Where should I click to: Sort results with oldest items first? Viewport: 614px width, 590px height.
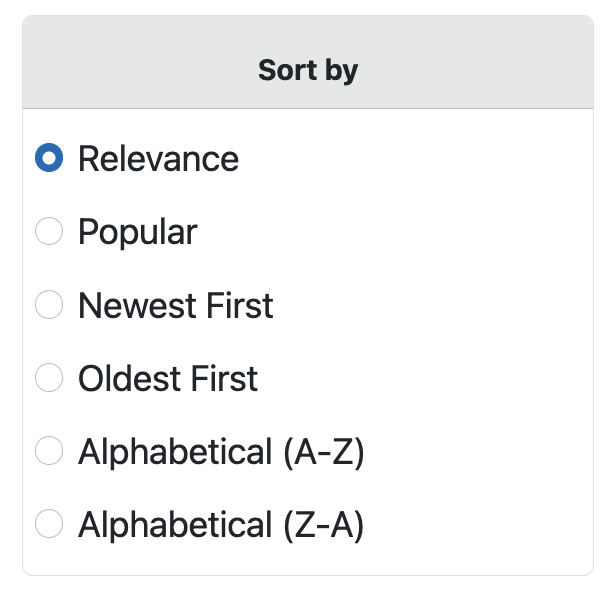tap(49, 378)
